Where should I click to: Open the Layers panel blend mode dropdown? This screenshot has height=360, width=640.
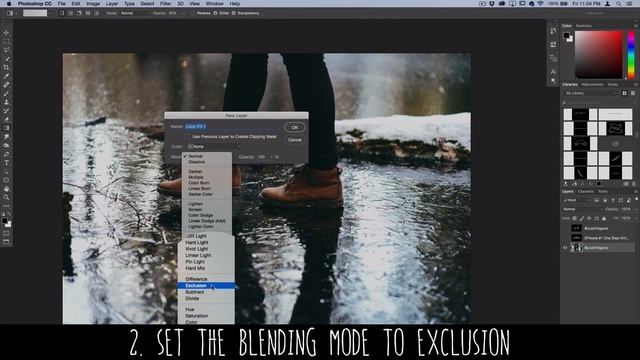(582, 209)
